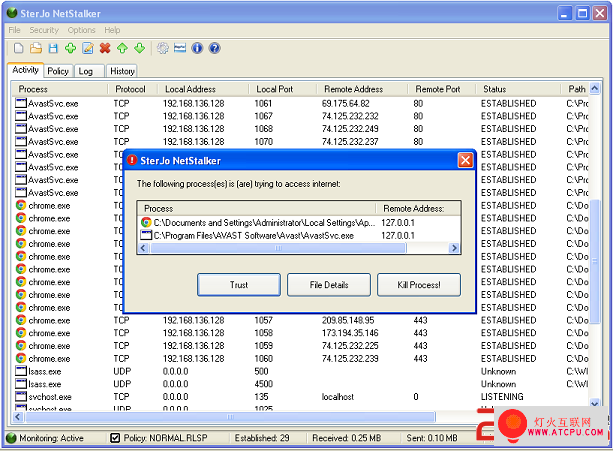
Task: Click the chrome.exe icon on port 1060 row
Action: (21, 358)
